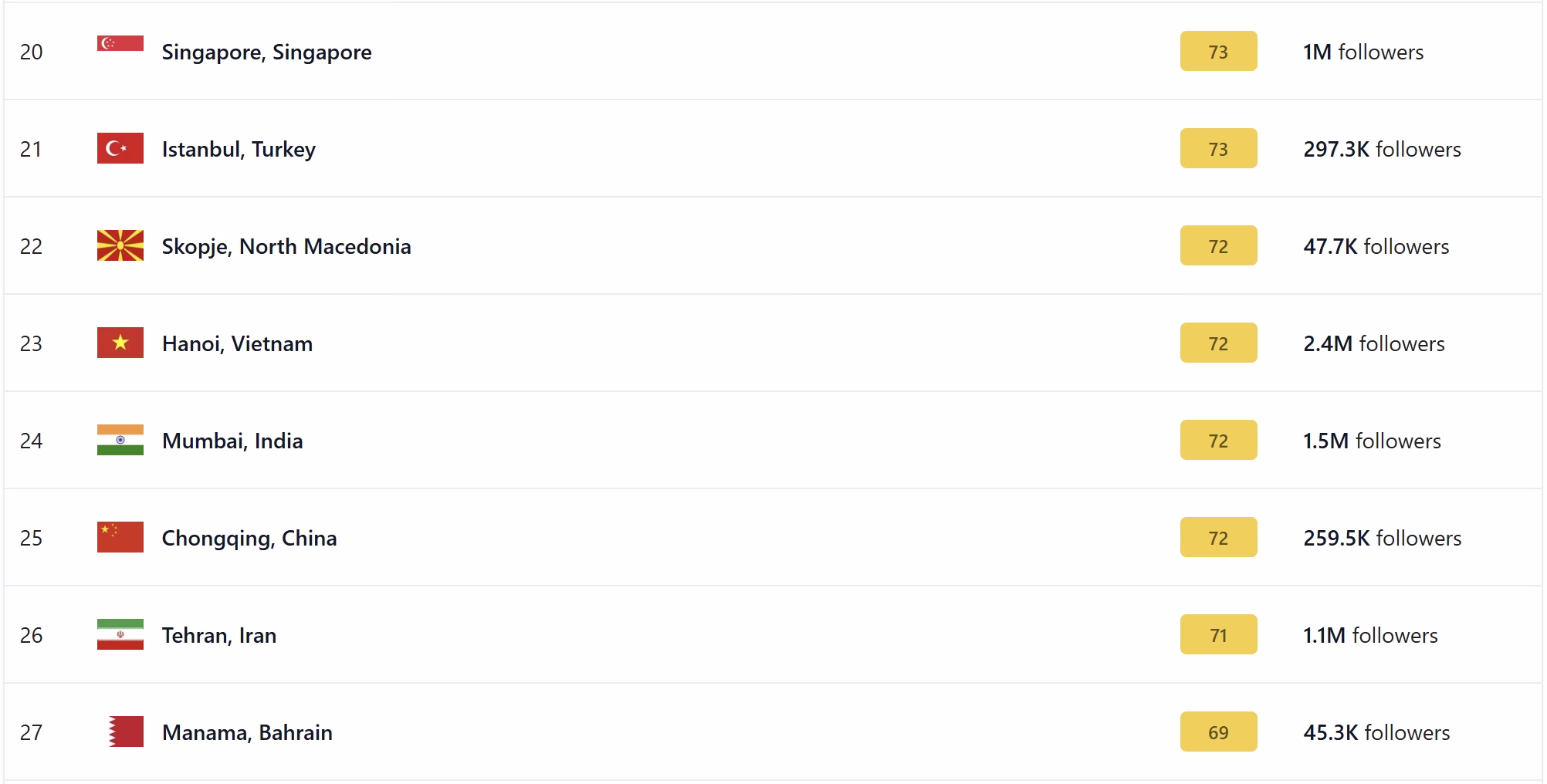The width and height of the screenshot is (1547, 784).
Task: Select the North Macedonia flag icon
Action: pos(120,245)
